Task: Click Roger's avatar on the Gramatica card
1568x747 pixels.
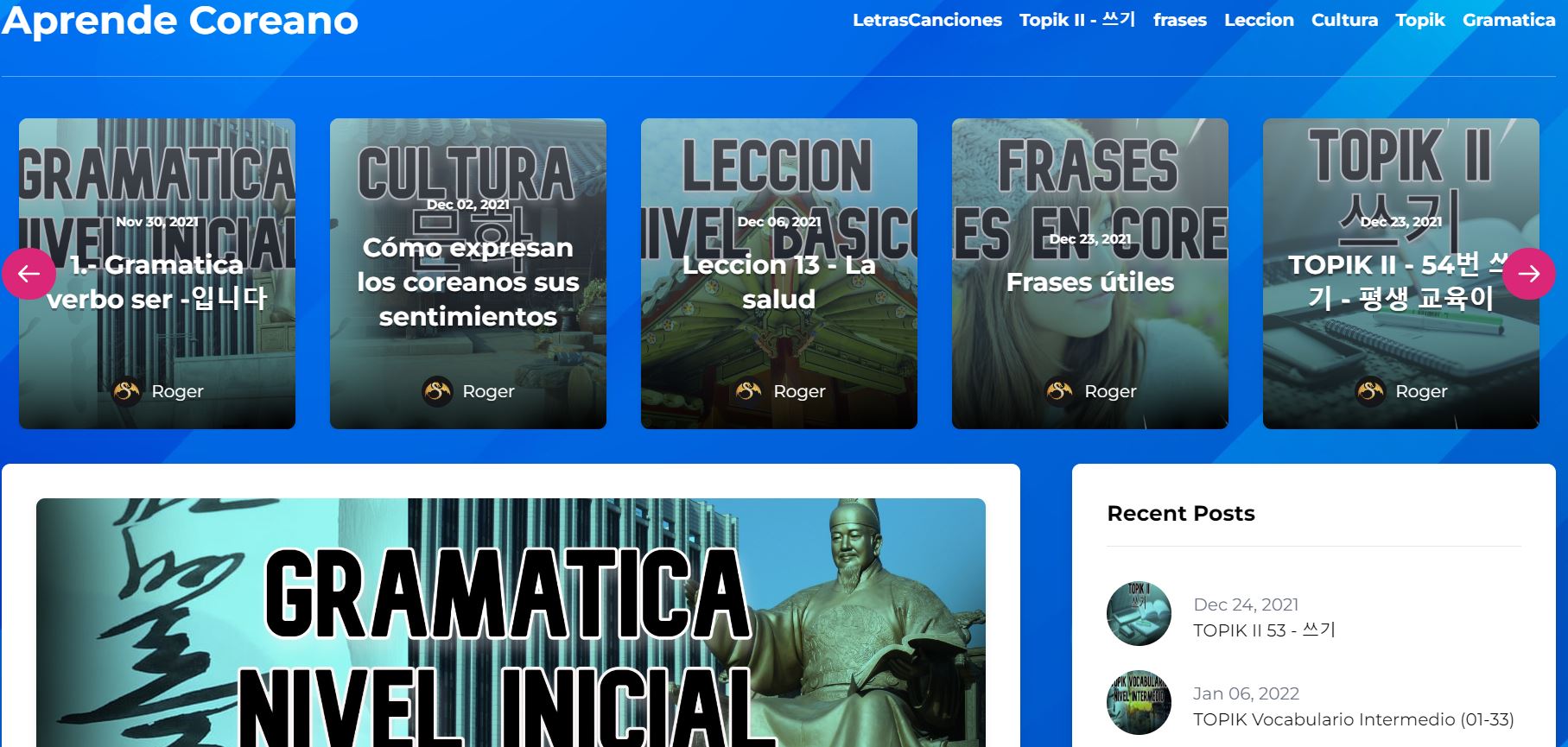Action: tap(127, 391)
